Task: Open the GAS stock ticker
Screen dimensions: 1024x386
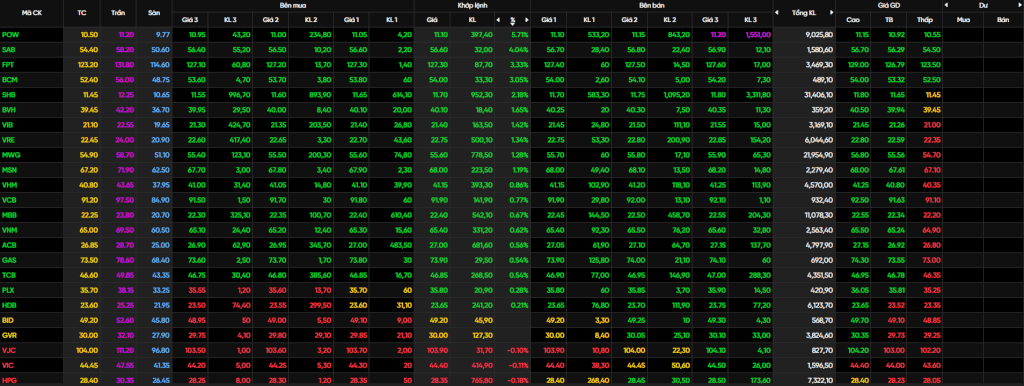Action: pyautogui.click(x=9, y=260)
